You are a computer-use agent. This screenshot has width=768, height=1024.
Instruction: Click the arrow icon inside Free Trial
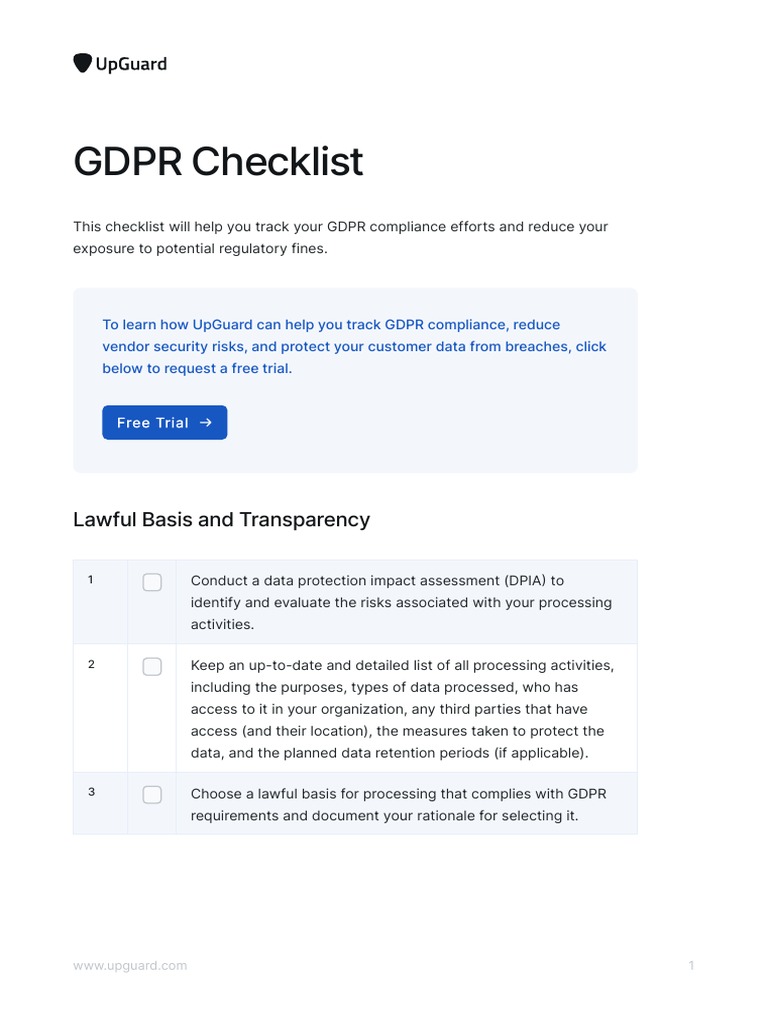pos(206,423)
